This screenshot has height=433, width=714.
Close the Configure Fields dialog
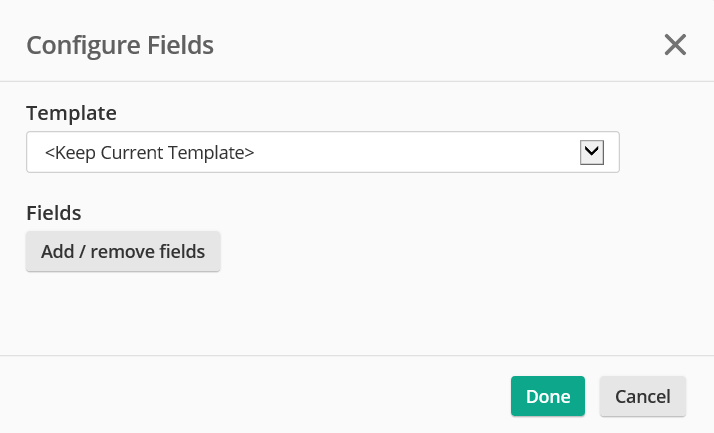[x=675, y=45]
